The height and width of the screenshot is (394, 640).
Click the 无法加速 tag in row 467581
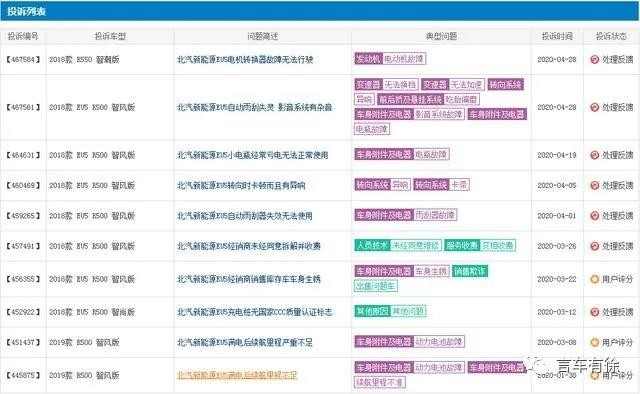point(467,85)
